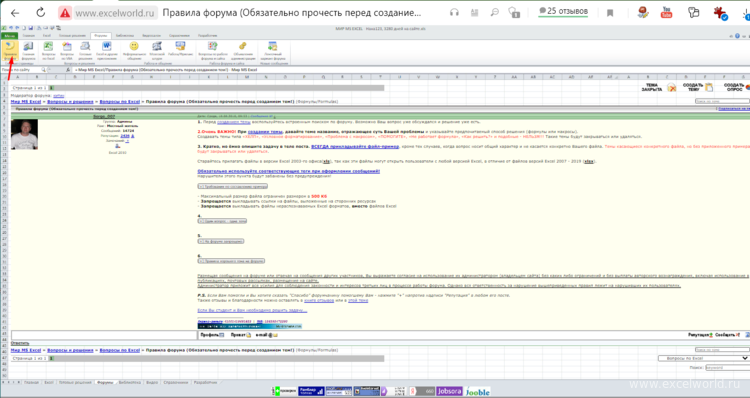Go back with the browser back arrow
The height and width of the screenshot is (398, 750).
point(15,13)
